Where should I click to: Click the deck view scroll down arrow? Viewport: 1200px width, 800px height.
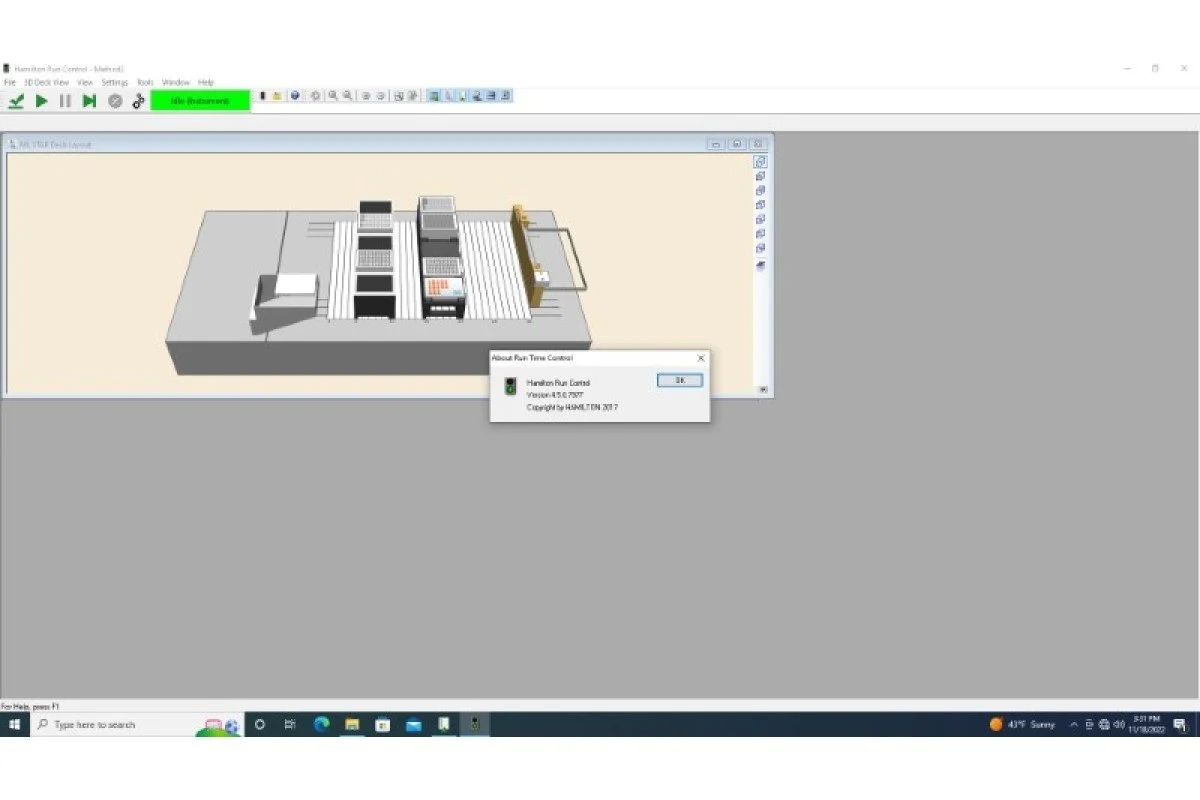click(763, 390)
